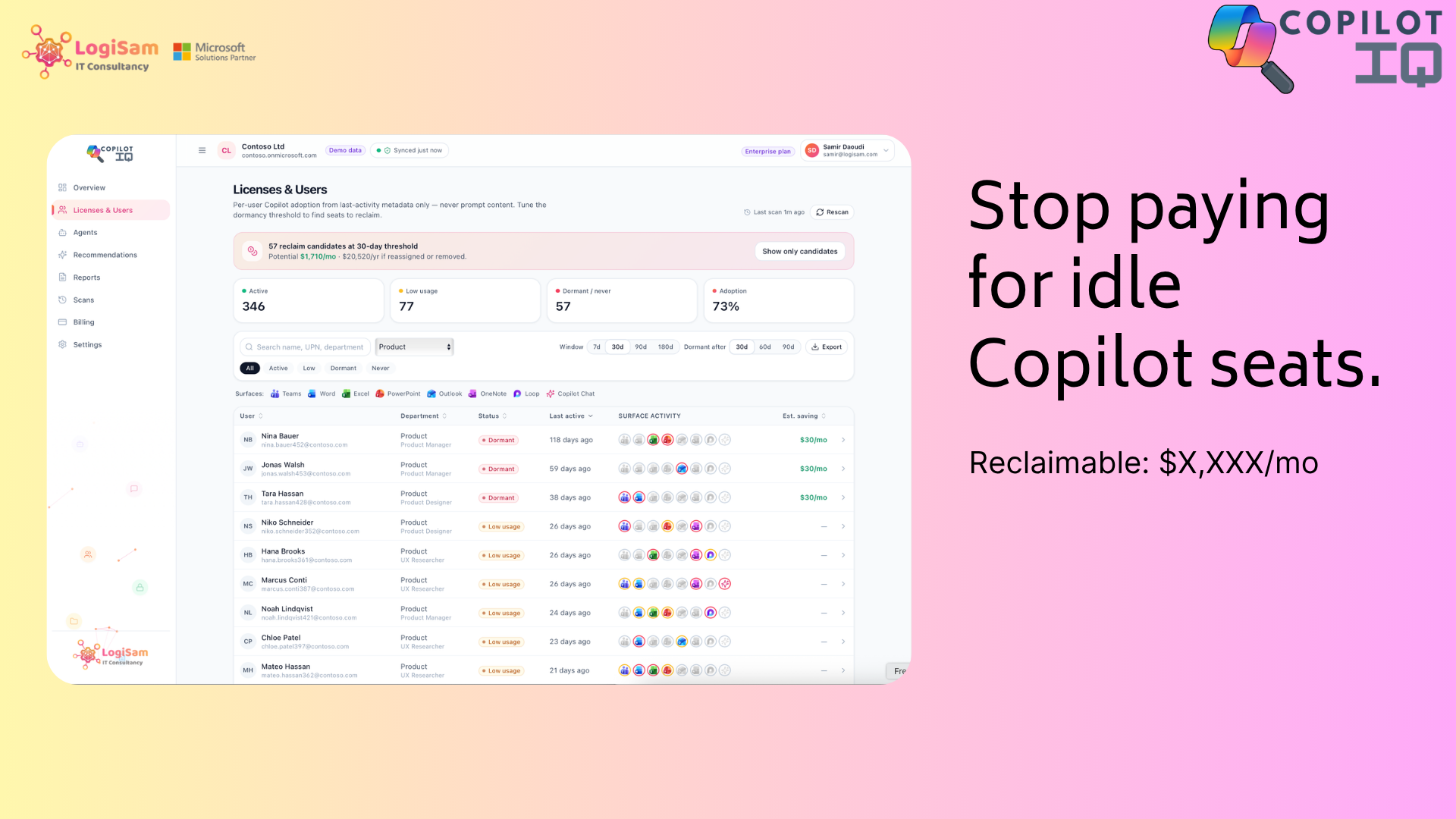Click the Settings gear icon
1456x819 pixels.
coord(62,344)
